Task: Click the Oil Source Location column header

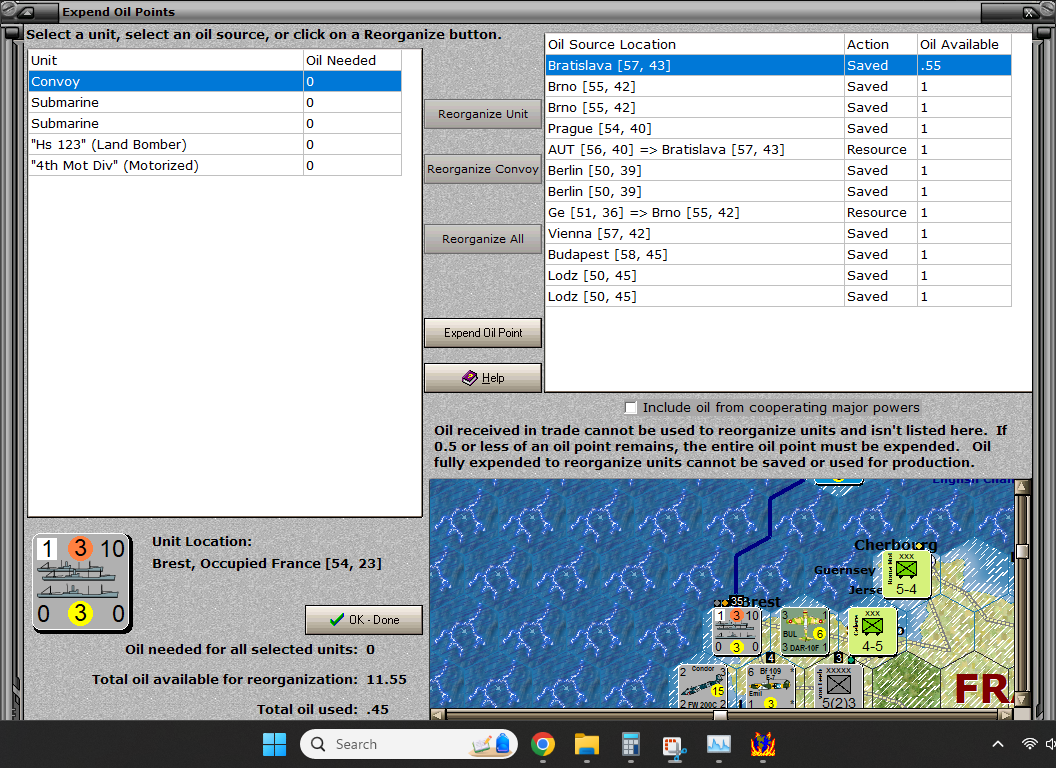Action: coord(694,44)
